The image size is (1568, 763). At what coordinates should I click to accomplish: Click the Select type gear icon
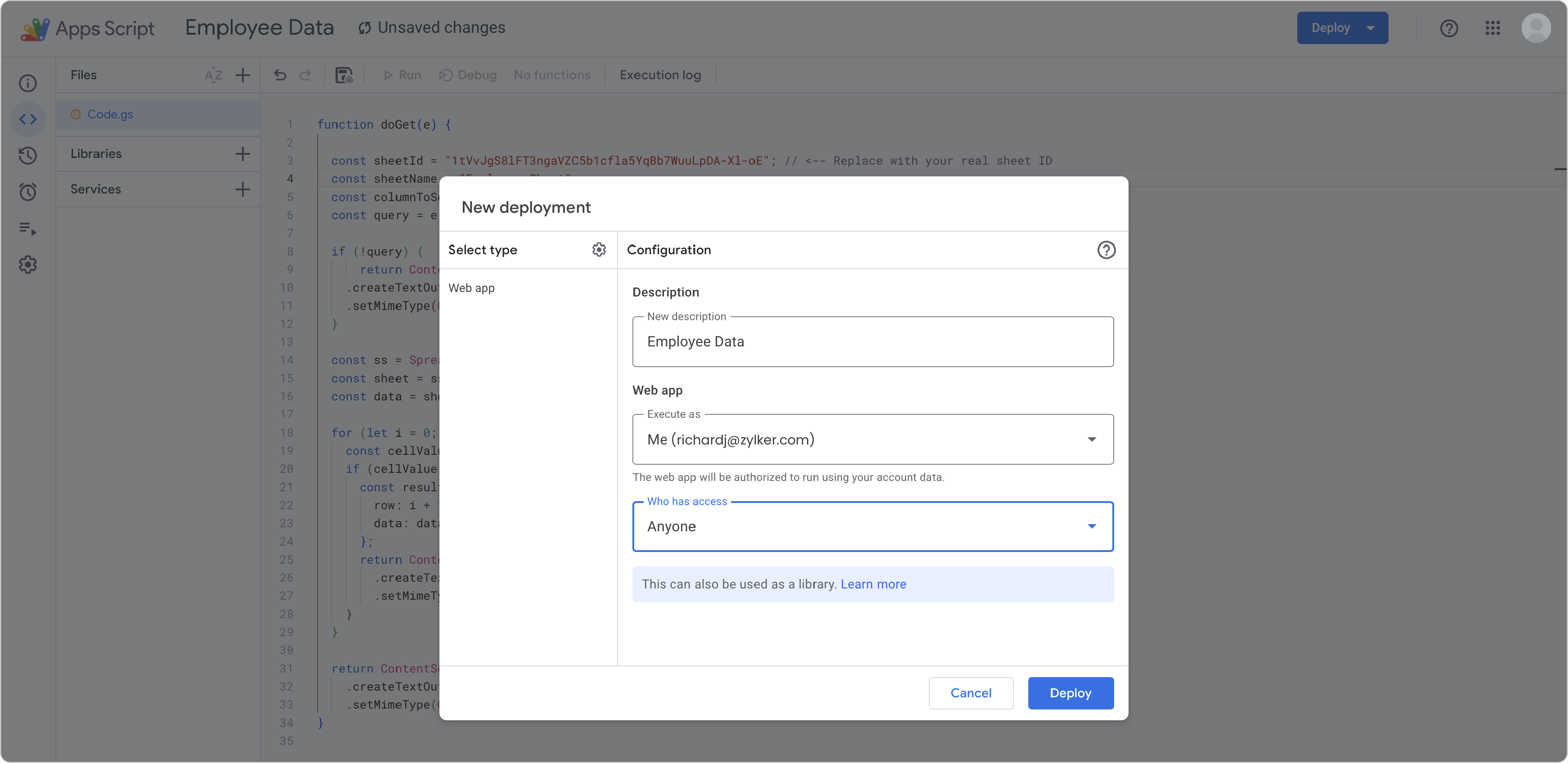(x=599, y=250)
